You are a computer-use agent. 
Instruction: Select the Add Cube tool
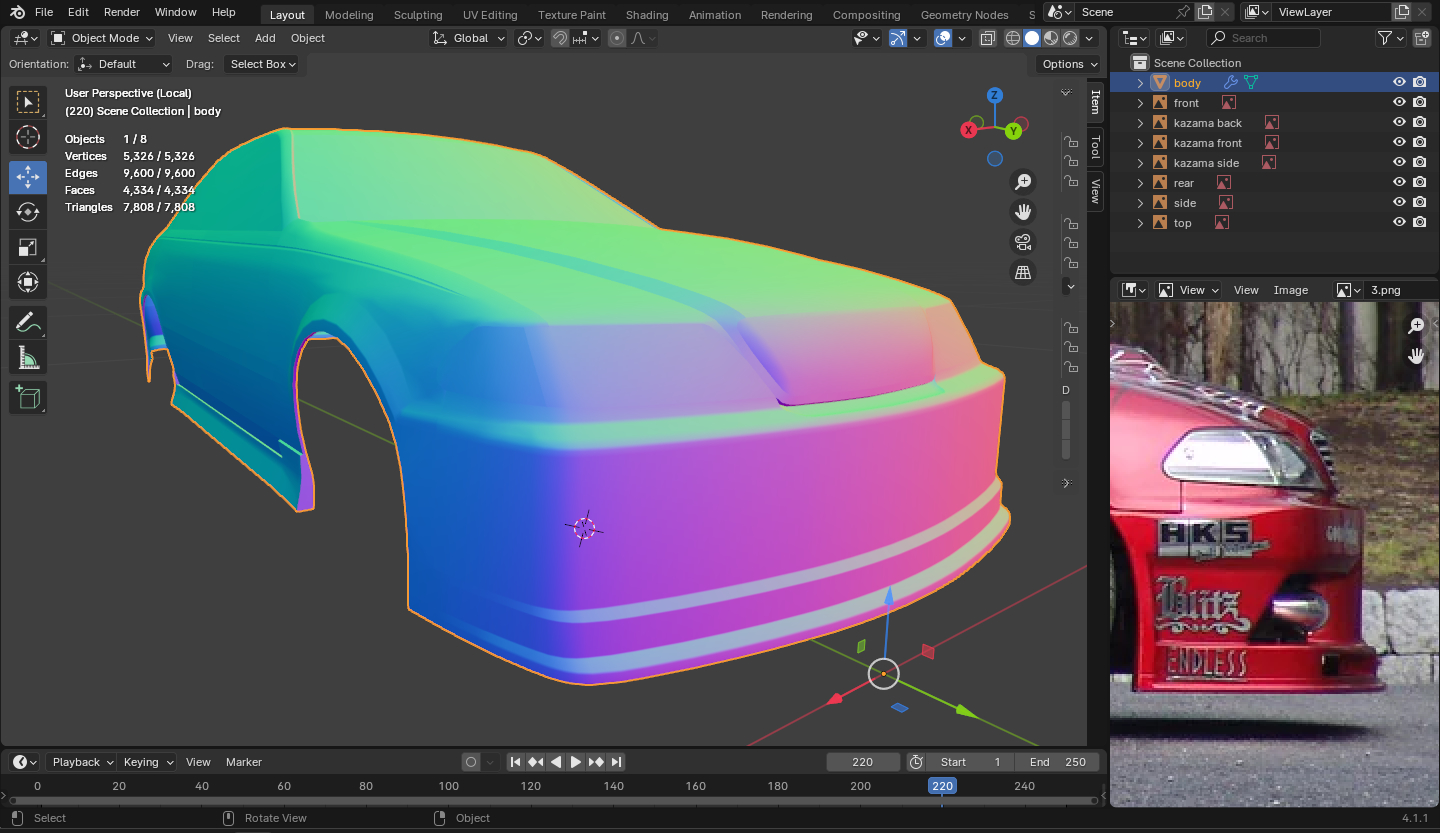tap(28, 397)
